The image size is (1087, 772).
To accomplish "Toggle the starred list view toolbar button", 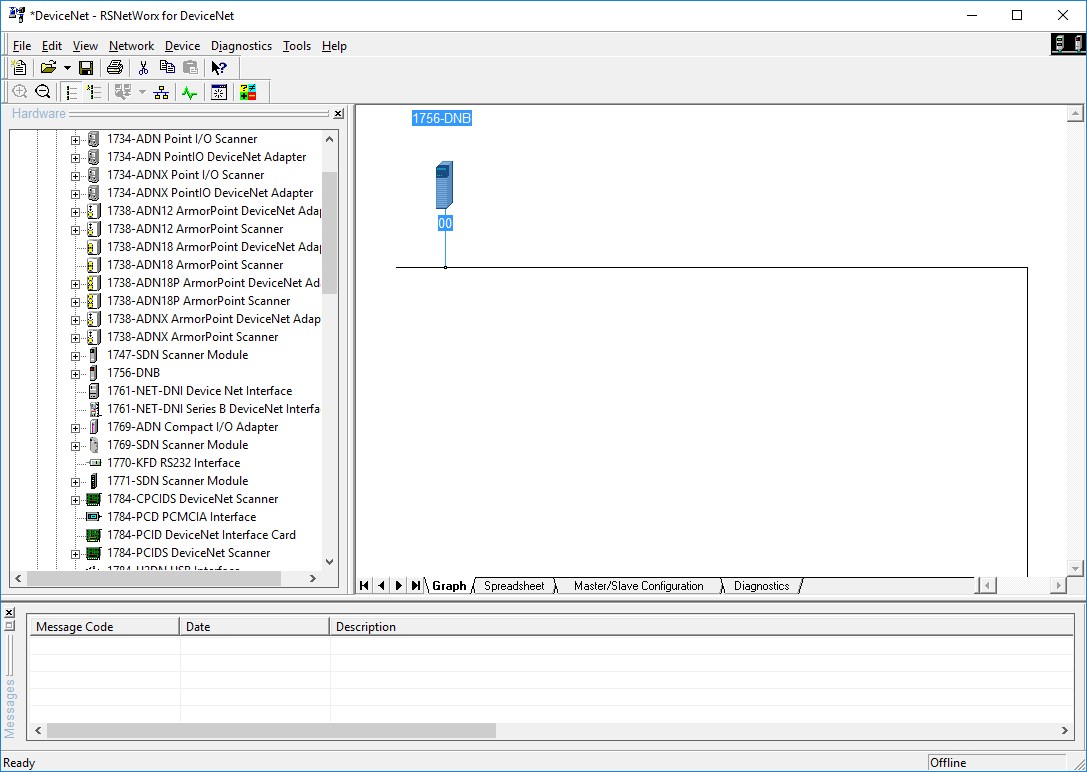I will pyautogui.click(x=94, y=91).
